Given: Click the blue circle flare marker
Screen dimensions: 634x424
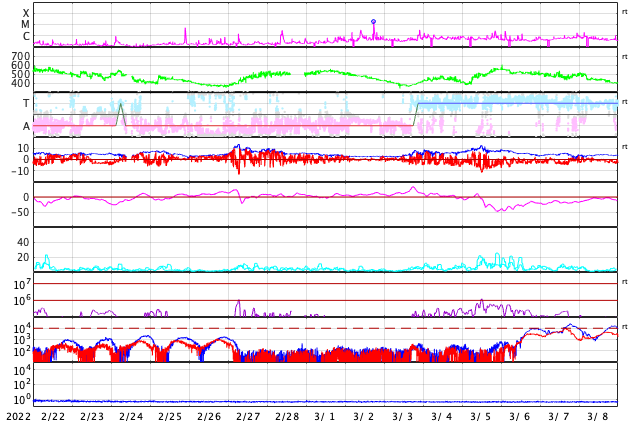Looking at the screenshot, I should tap(373, 21).
